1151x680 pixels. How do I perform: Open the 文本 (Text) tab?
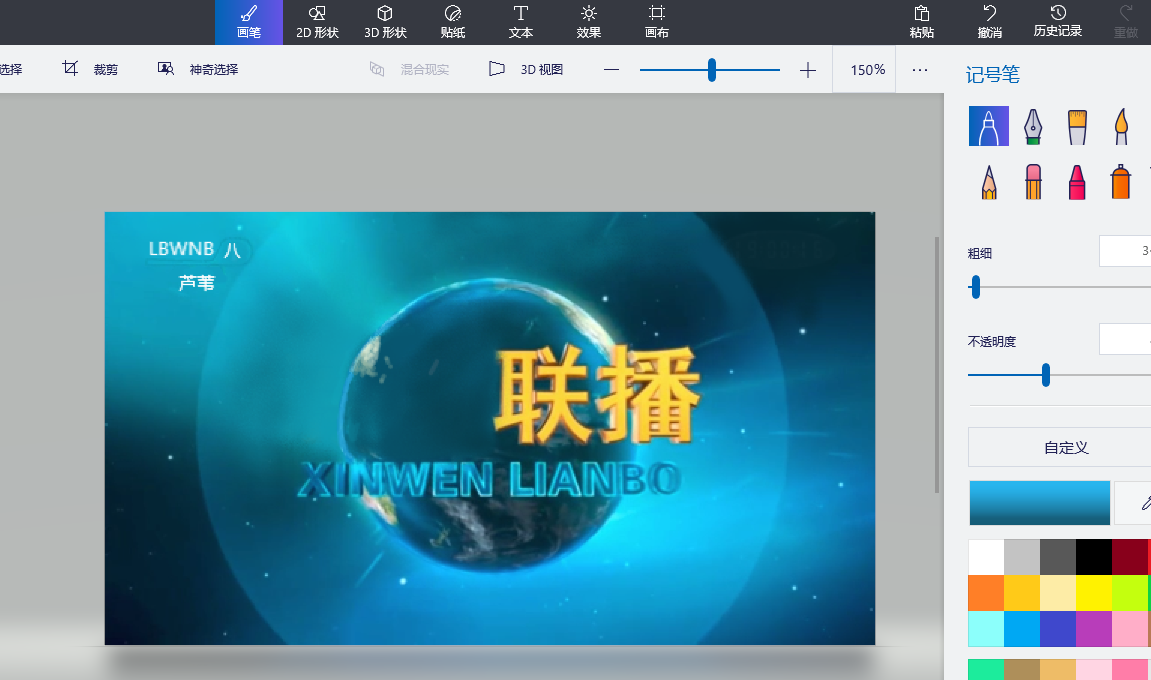click(x=520, y=22)
